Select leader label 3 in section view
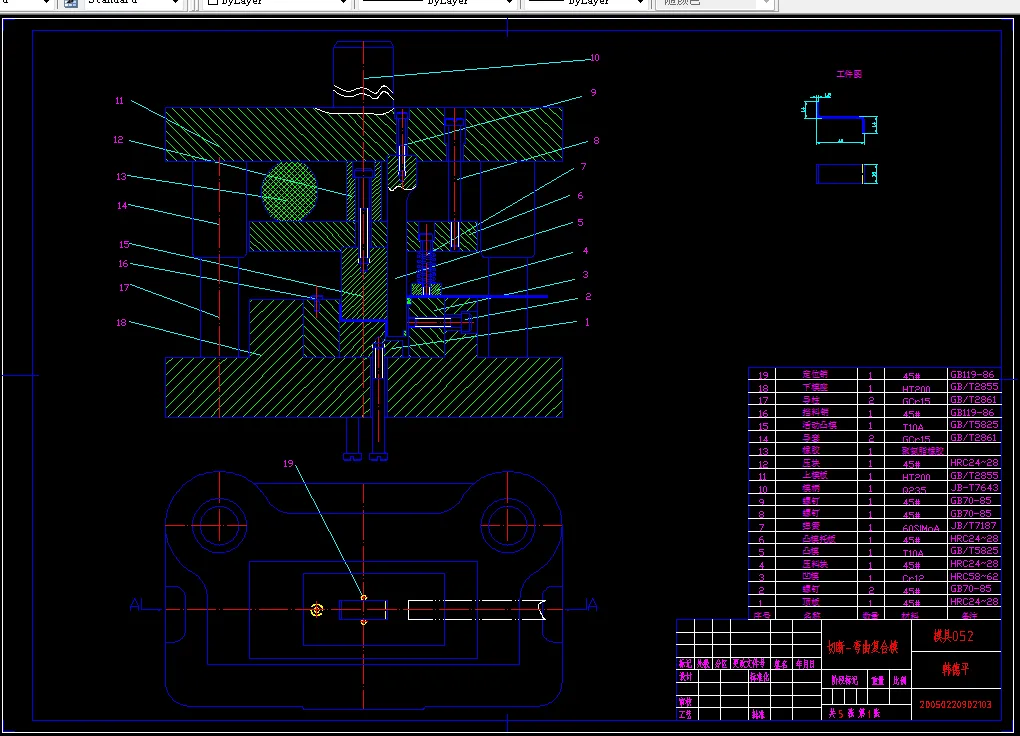This screenshot has height=736, width=1020. pyautogui.click(x=585, y=275)
